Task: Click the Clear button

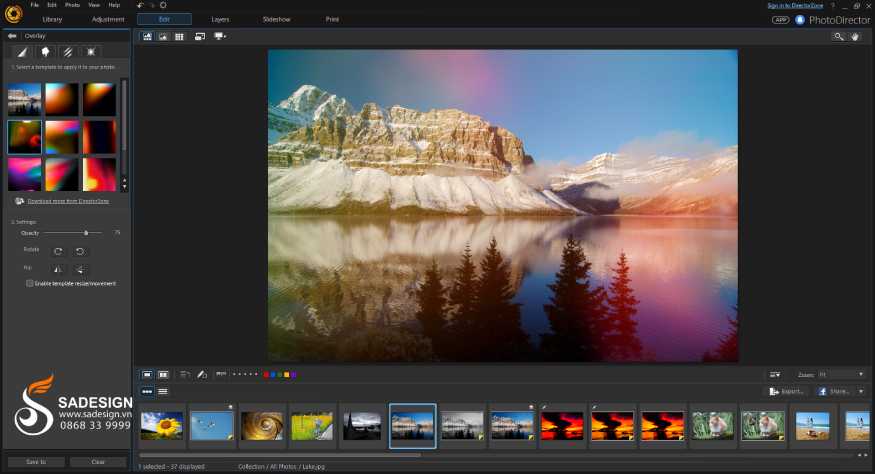Action: coord(98,462)
